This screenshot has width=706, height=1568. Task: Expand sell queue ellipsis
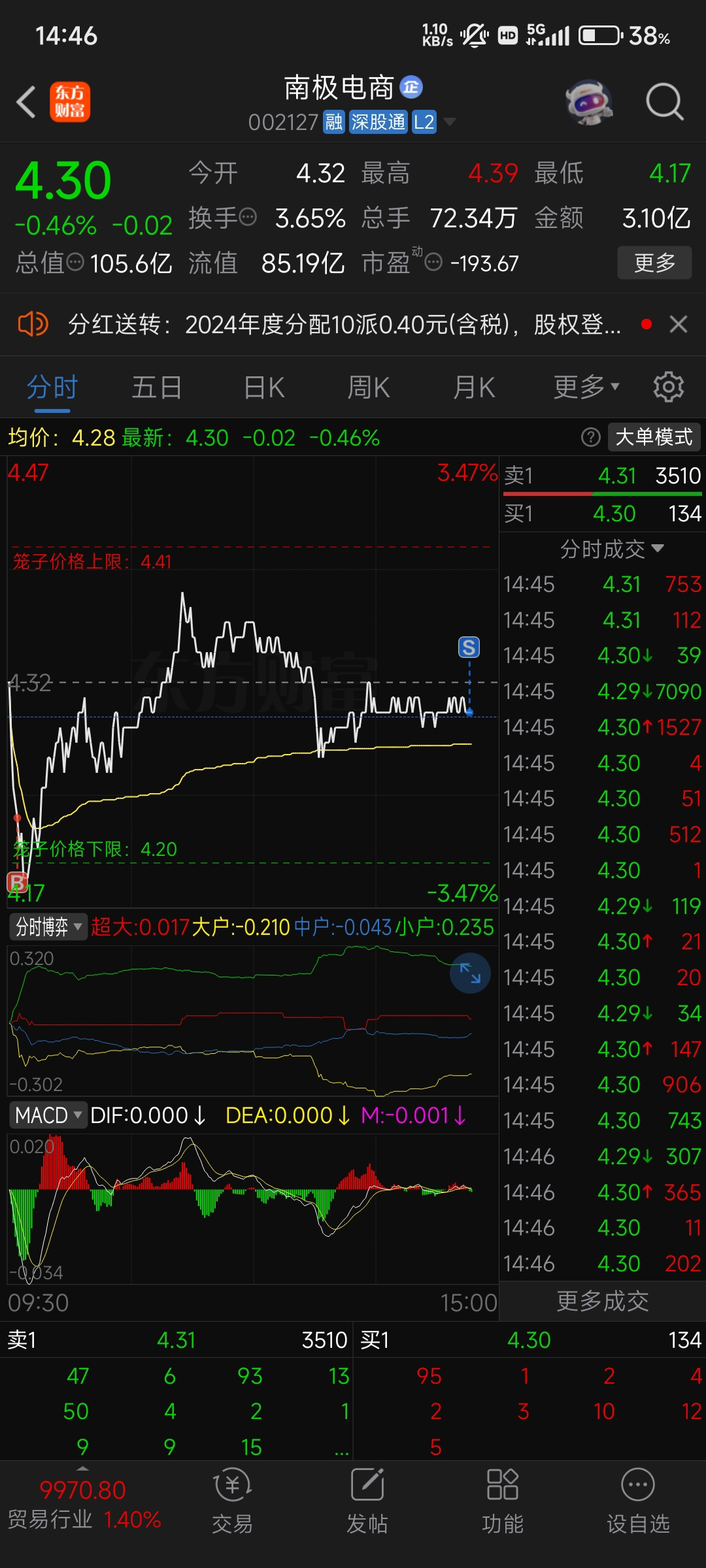tap(341, 1450)
